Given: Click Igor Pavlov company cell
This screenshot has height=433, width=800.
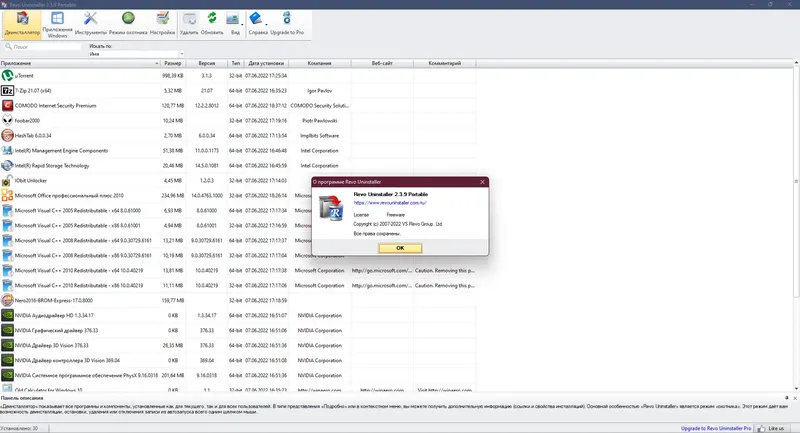Looking at the screenshot, I should point(319,91).
